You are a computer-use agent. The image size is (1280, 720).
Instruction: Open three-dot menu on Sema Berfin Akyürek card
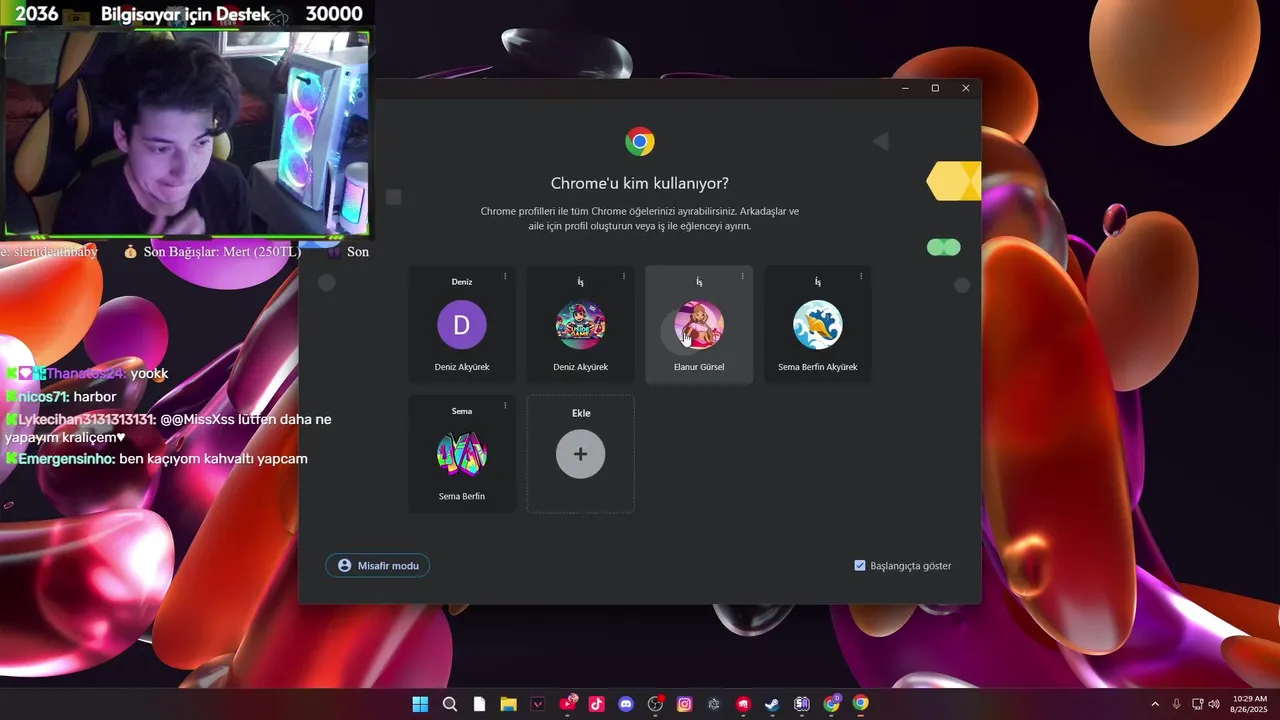click(861, 277)
